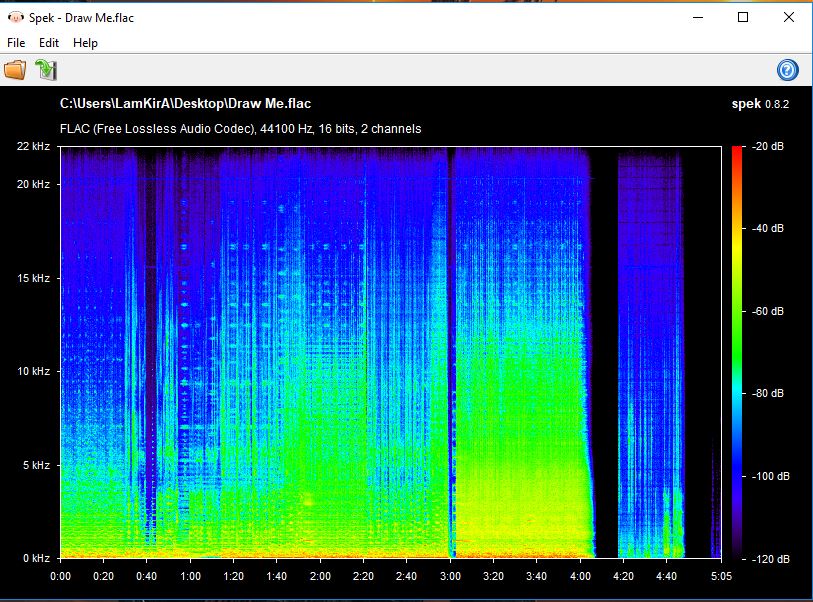Viewport: 813px width, 602px height.
Task: Maximize the Spek window
Action: 743,18
